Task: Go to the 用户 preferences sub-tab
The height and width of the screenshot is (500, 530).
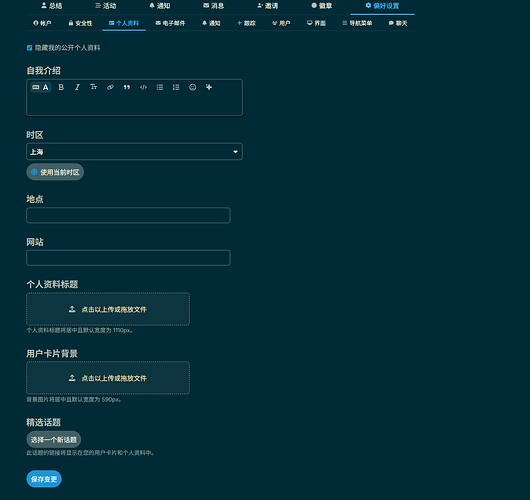Action: click(x=281, y=23)
